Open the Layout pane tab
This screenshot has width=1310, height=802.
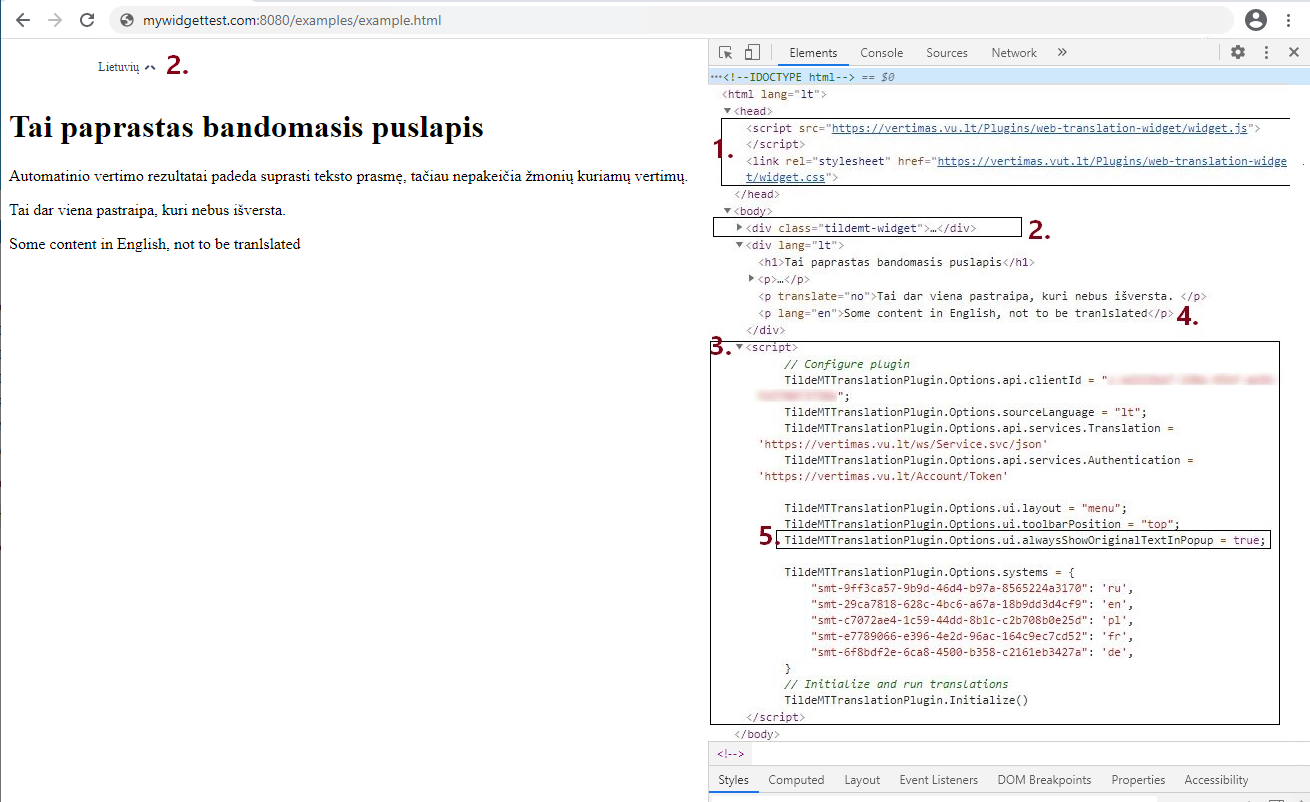pyautogui.click(x=862, y=780)
